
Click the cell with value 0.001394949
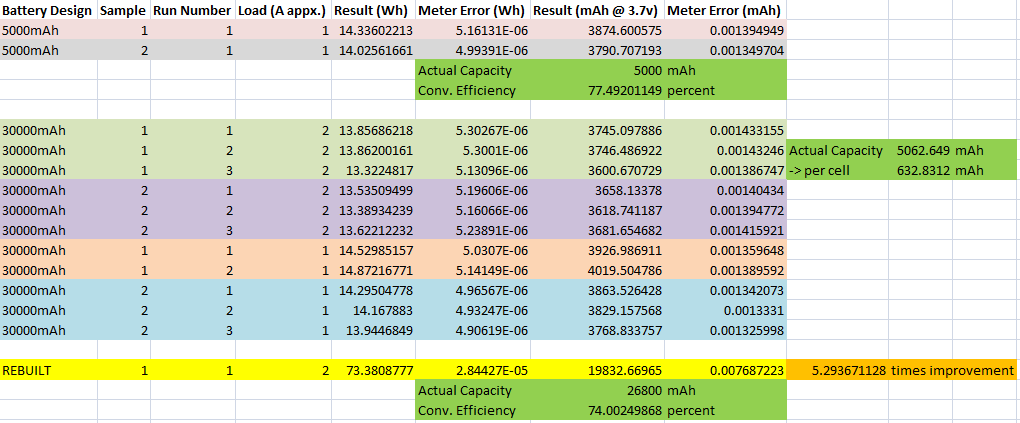[725, 30]
